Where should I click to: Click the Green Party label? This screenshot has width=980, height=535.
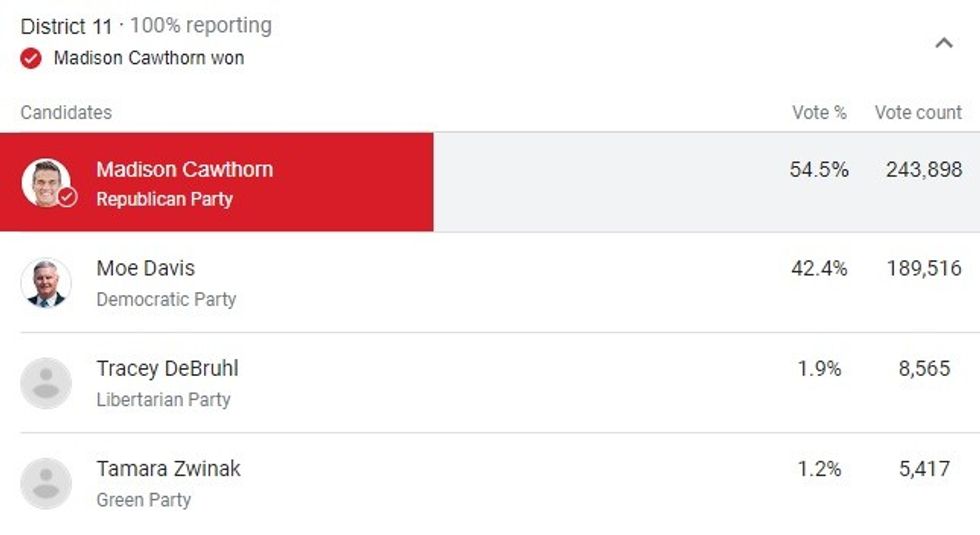(x=143, y=499)
